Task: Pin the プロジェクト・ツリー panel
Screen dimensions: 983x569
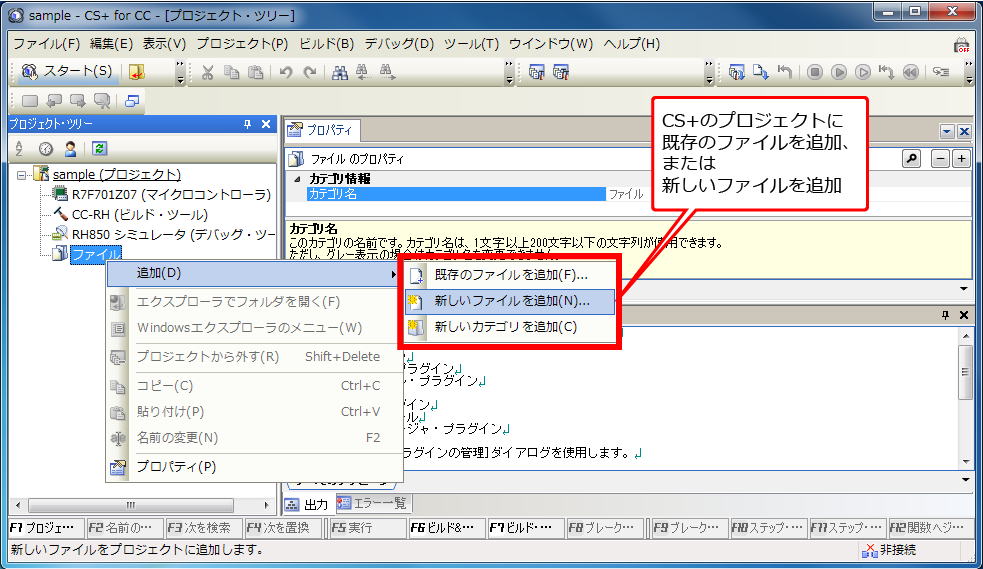Action: pos(248,124)
